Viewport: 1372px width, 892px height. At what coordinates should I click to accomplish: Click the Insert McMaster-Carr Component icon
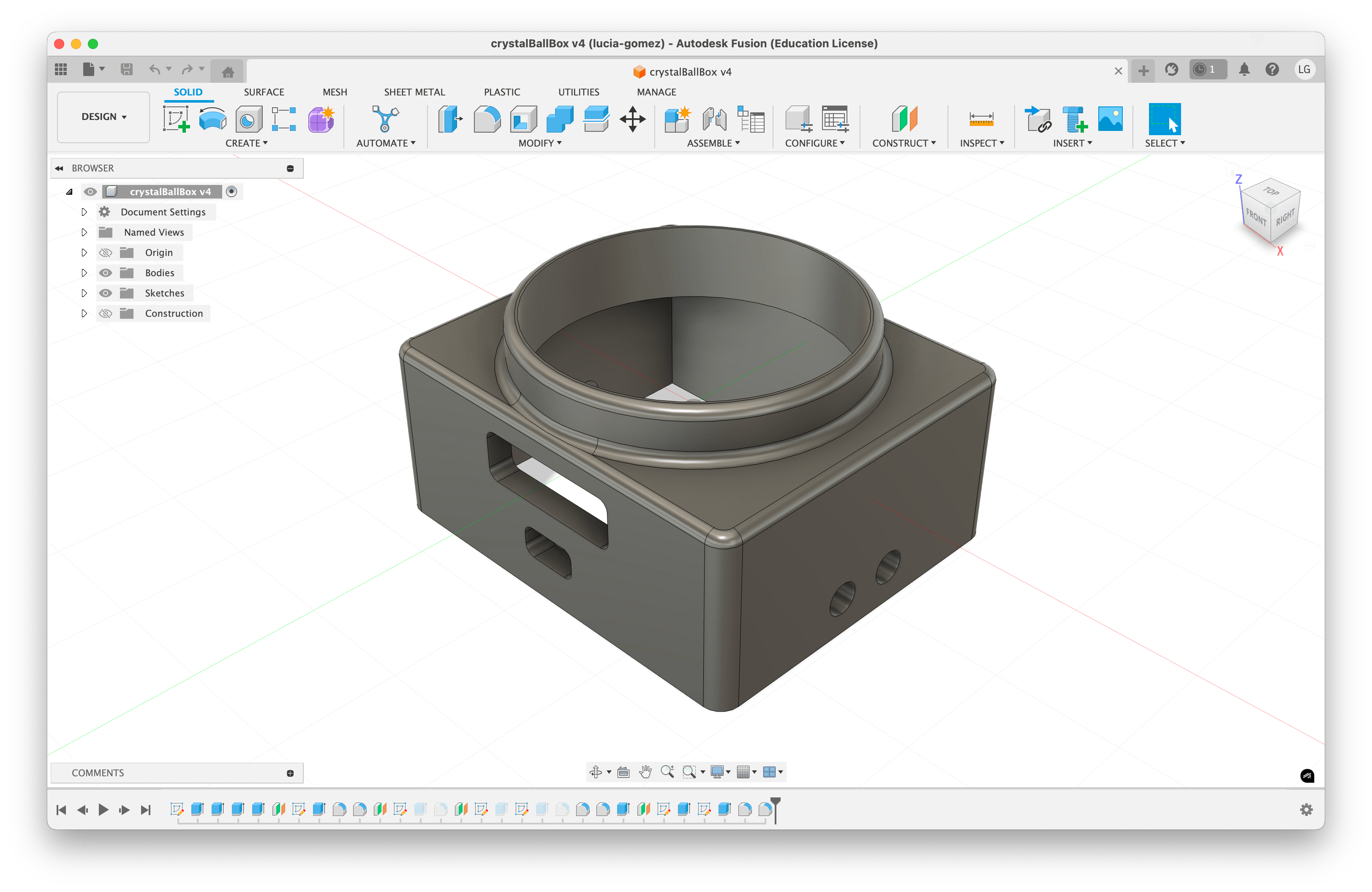point(1075,119)
